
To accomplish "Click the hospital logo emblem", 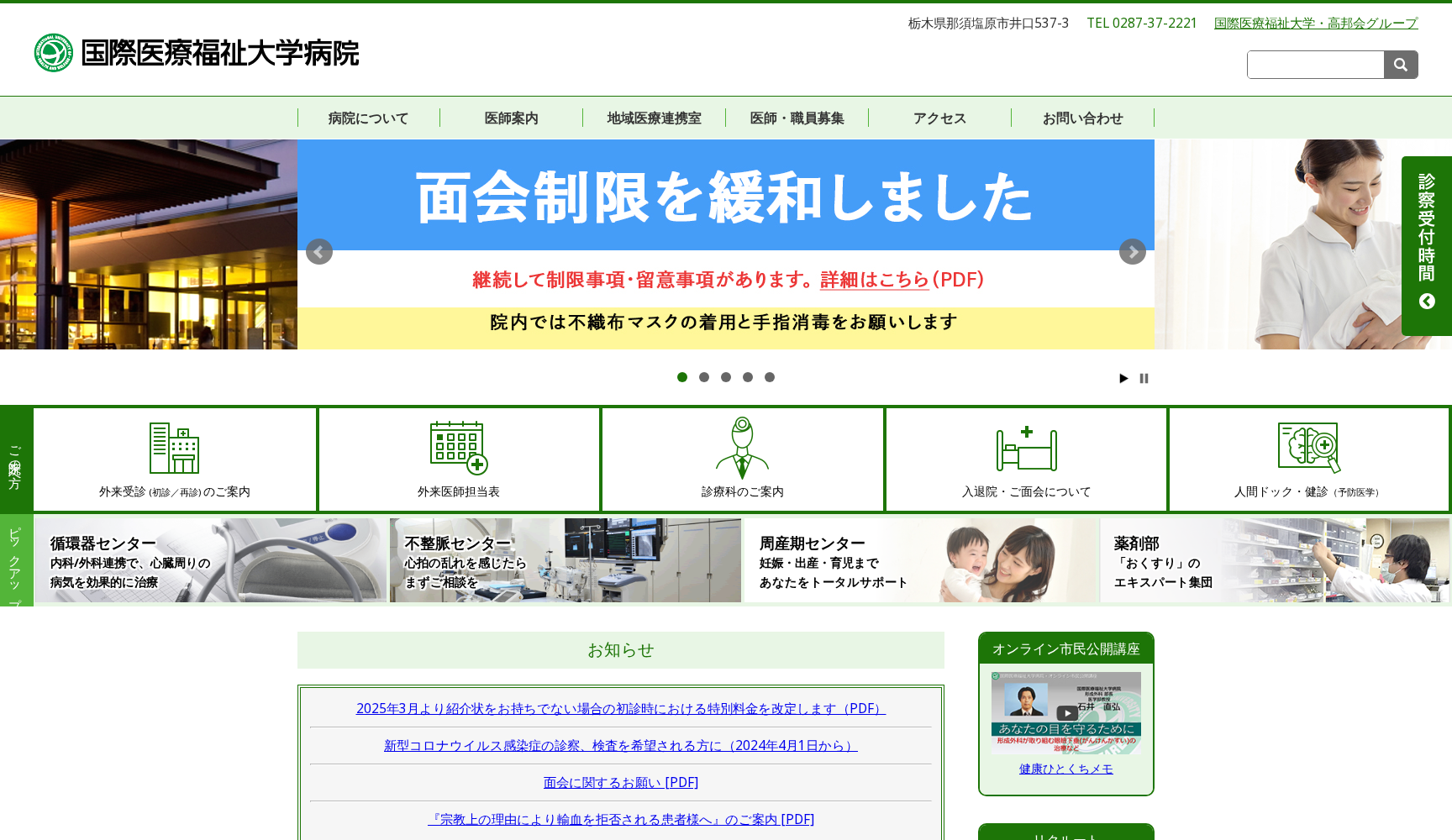I will [x=52, y=53].
